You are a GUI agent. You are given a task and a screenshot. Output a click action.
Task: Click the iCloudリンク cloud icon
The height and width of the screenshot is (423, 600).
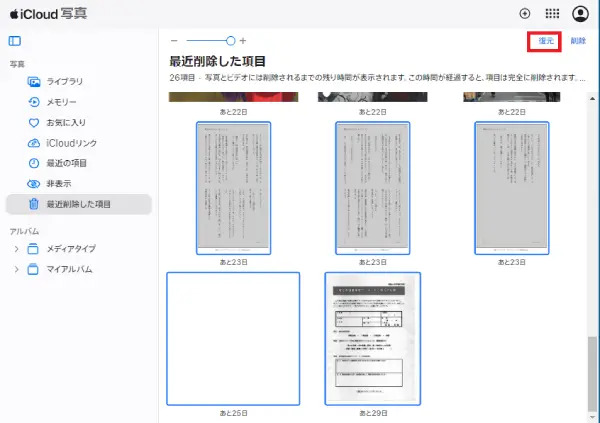tap(34, 143)
